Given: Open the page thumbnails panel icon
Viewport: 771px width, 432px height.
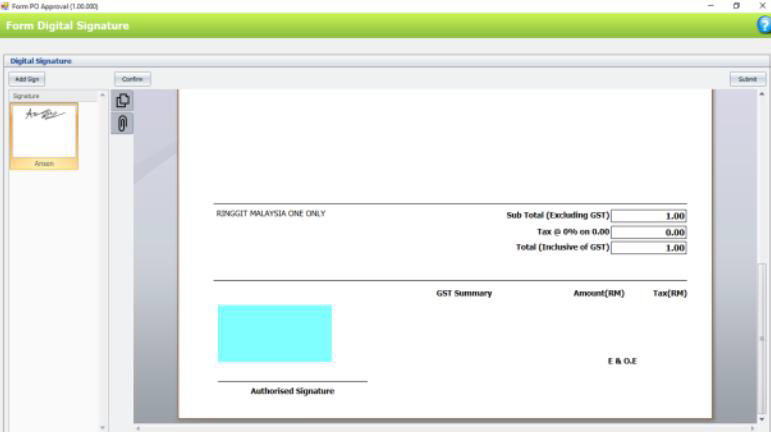Looking at the screenshot, I should click(x=122, y=100).
